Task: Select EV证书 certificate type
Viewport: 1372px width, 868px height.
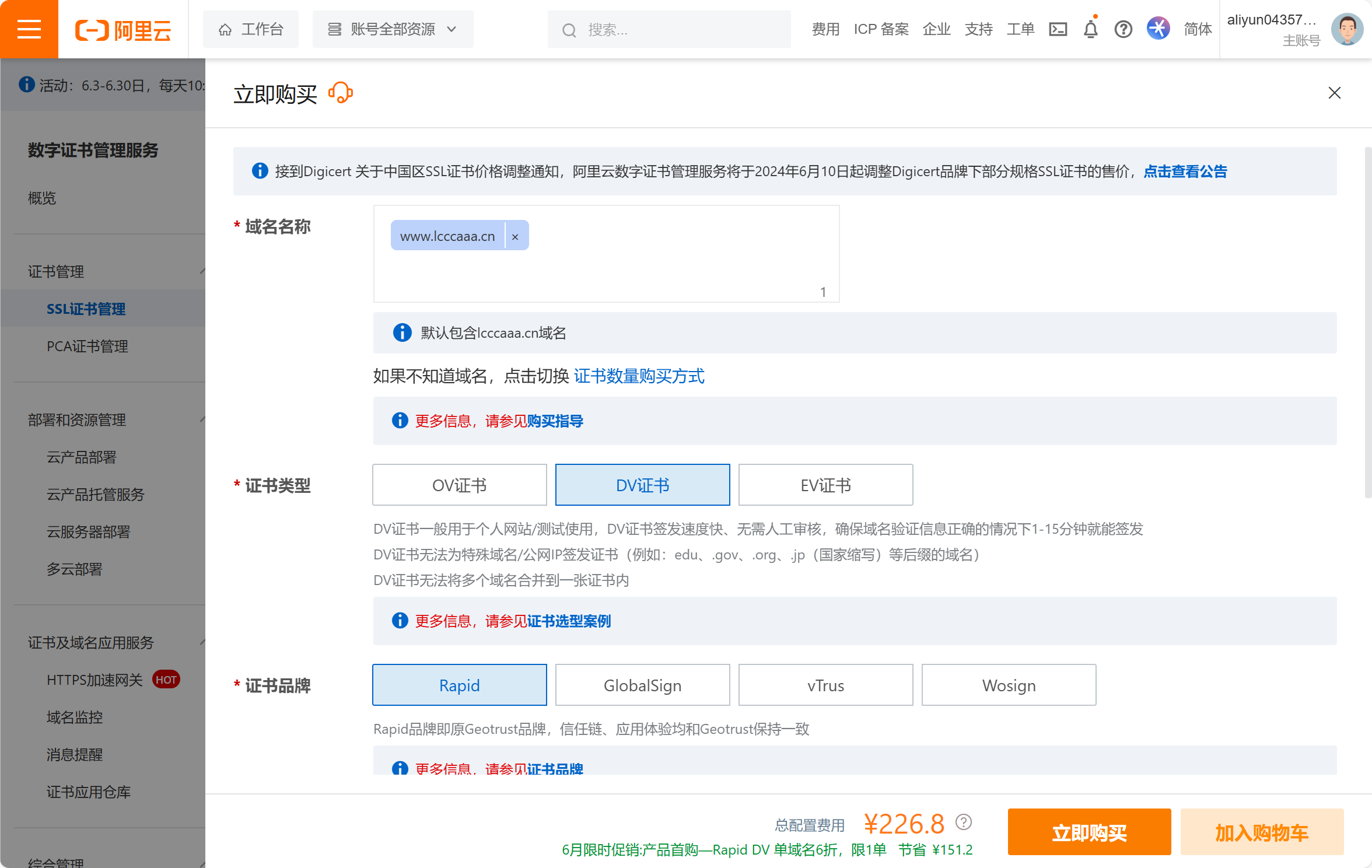Action: point(826,485)
